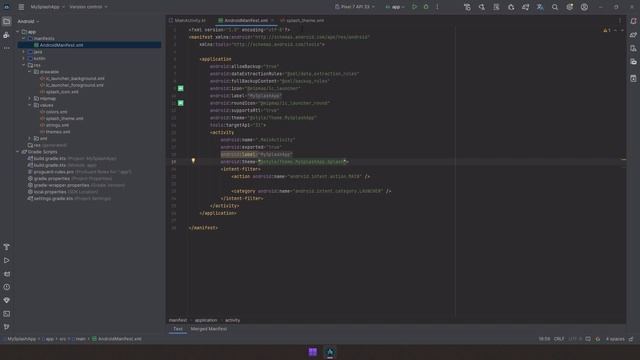Viewport: 640px width, 360px height.
Task: Select the Text tab below editor
Action: [x=178, y=329]
